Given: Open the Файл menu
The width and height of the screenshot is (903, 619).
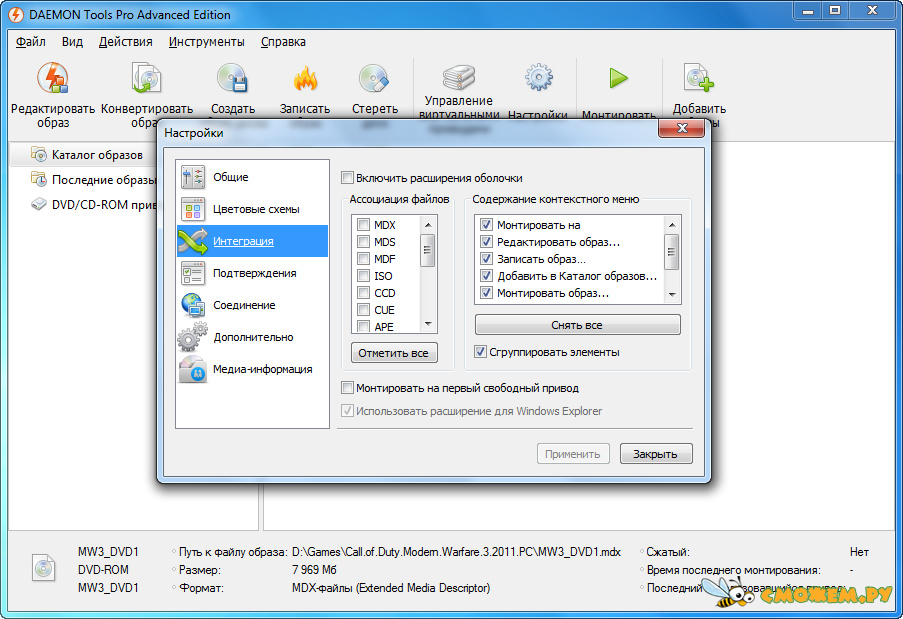Looking at the screenshot, I should click(31, 41).
